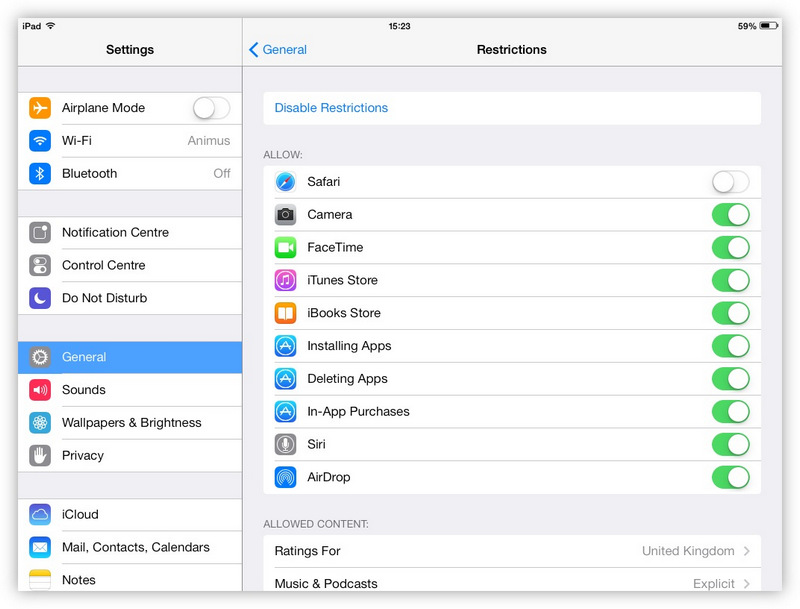Screen dimensions: 800x609
Task: Tap the Bluetooth icon in sidebar
Action: pos(40,173)
